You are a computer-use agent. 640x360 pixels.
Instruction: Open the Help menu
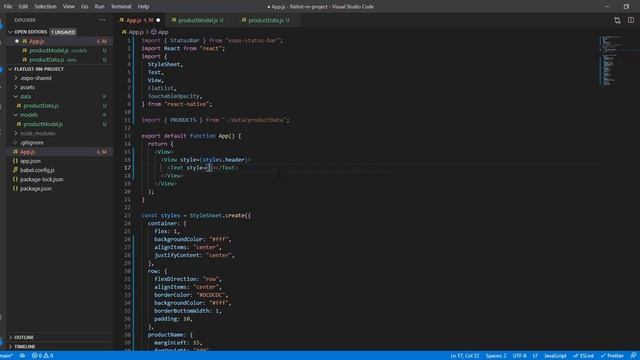[143, 7]
